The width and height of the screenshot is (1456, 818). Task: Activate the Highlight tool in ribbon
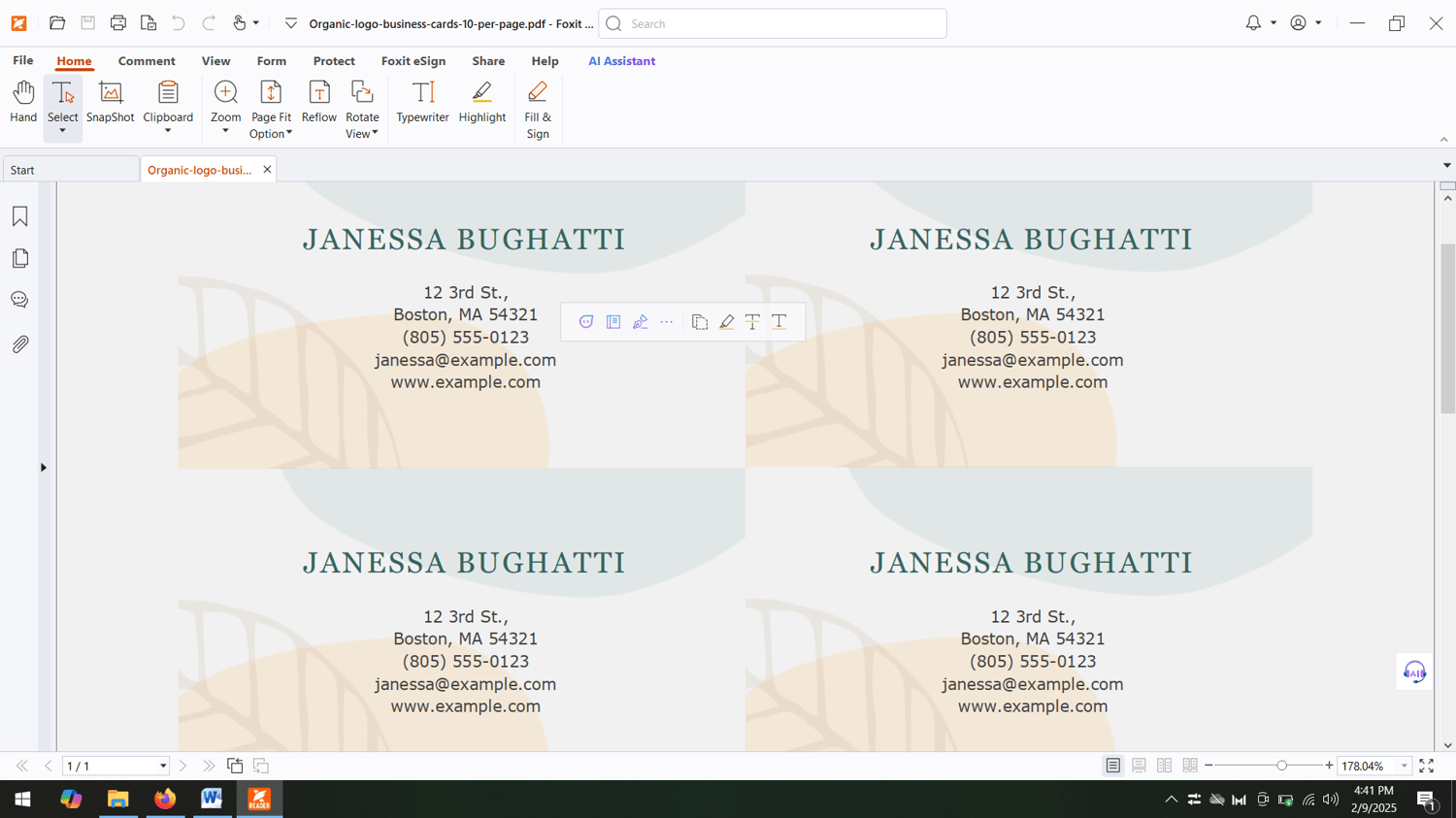(482, 103)
